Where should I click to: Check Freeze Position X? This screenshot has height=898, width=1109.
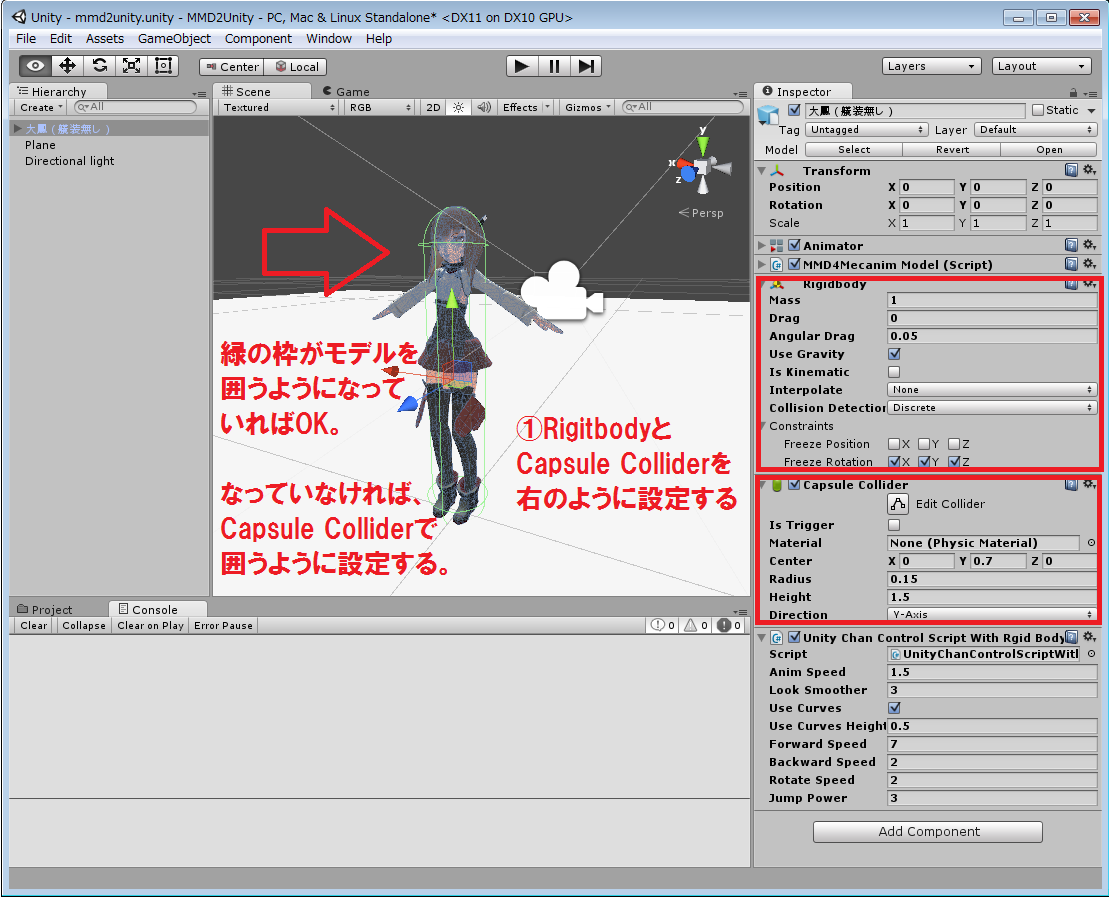click(x=894, y=444)
